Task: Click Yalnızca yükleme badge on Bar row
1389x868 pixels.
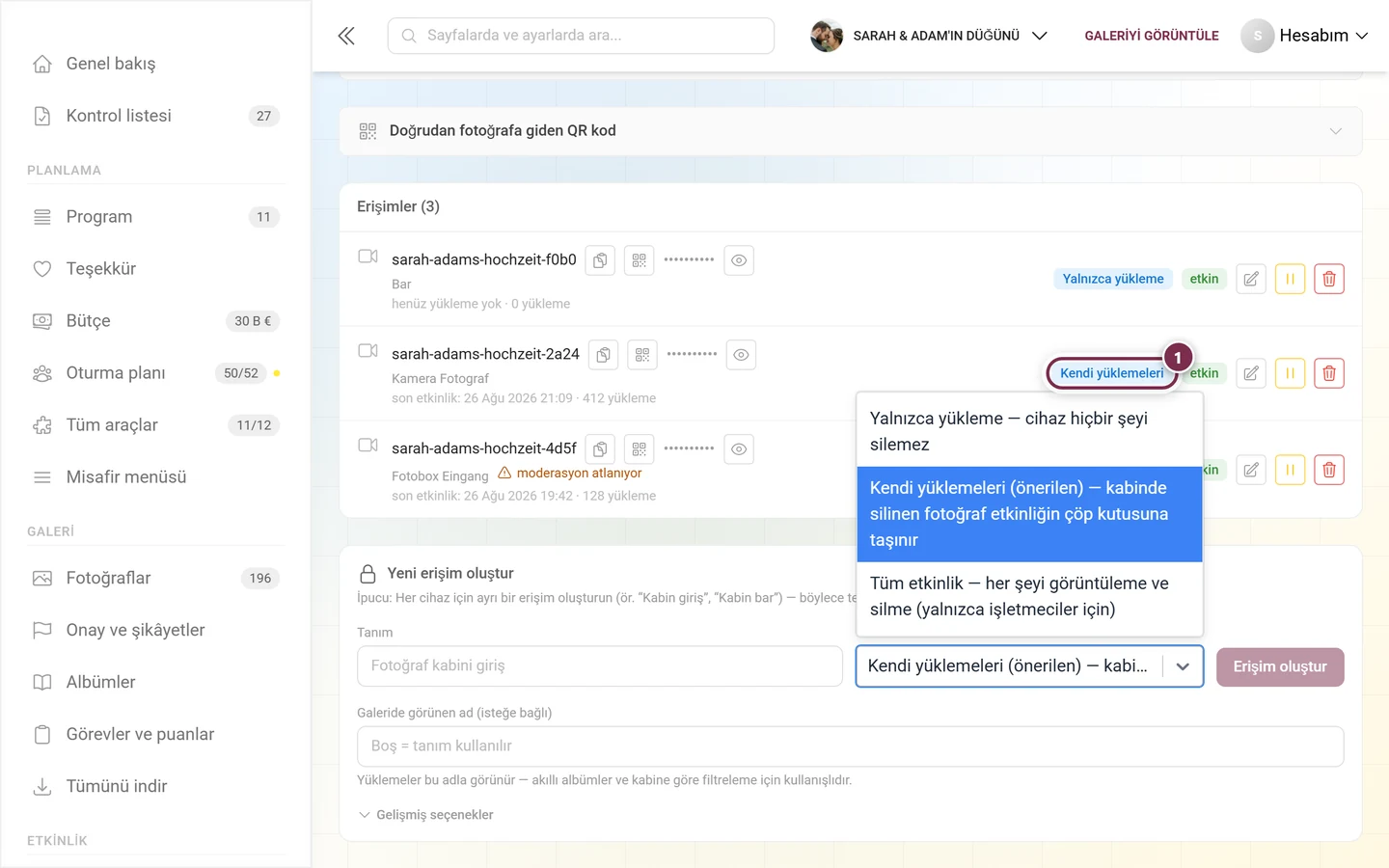Action: (x=1113, y=279)
